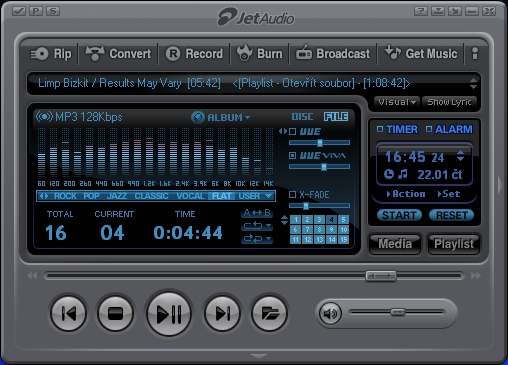Select the JAZZ equalizer preset

click(x=117, y=196)
